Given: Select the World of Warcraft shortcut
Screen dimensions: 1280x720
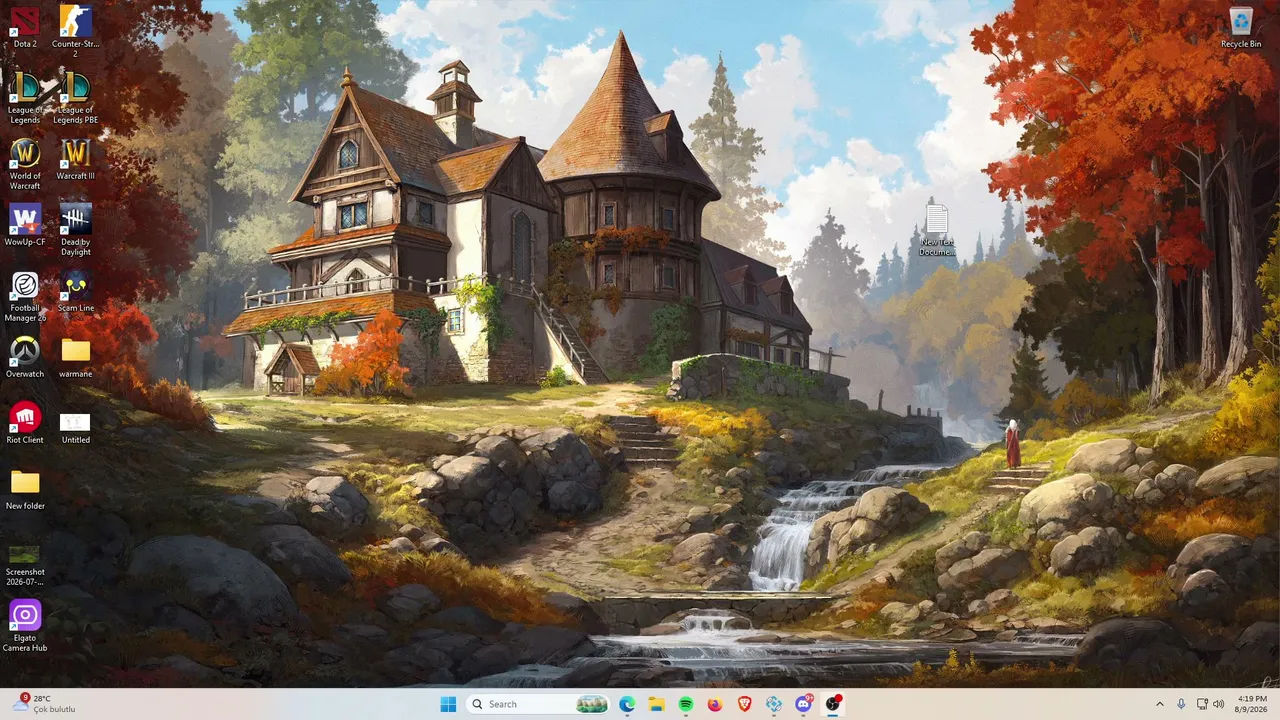Looking at the screenshot, I should 25,164.
